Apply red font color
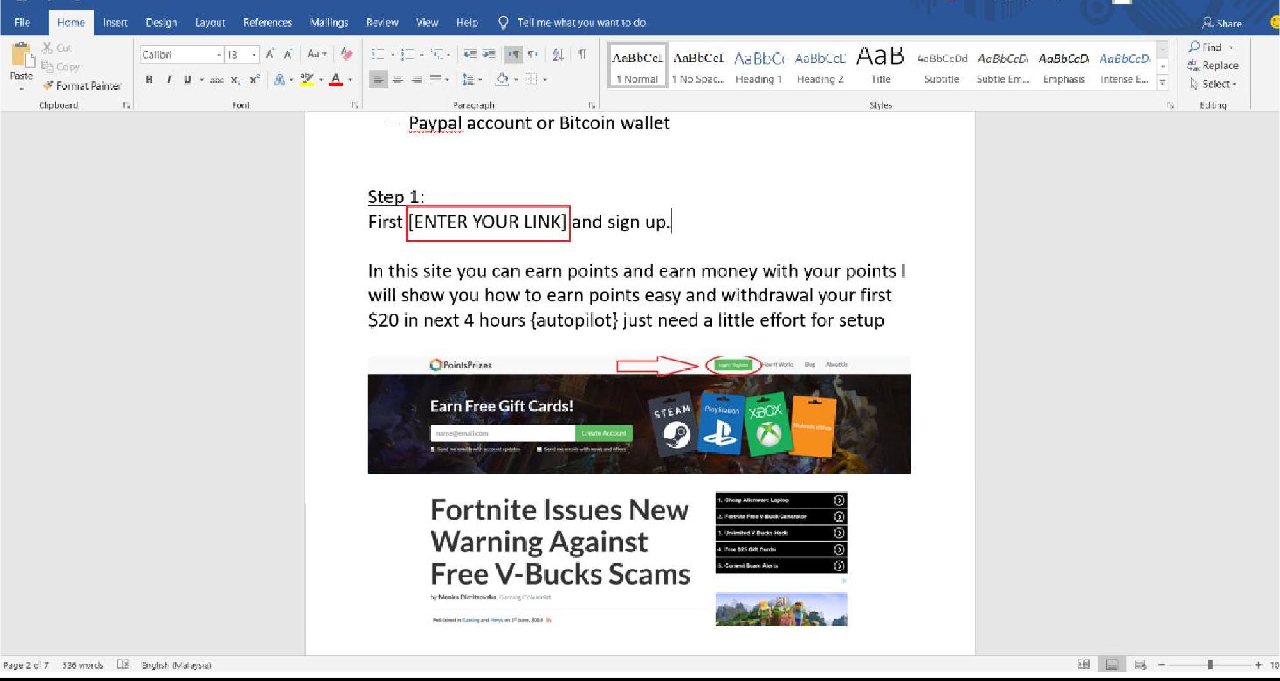The height and width of the screenshot is (681, 1280). pyautogui.click(x=336, y=79)
